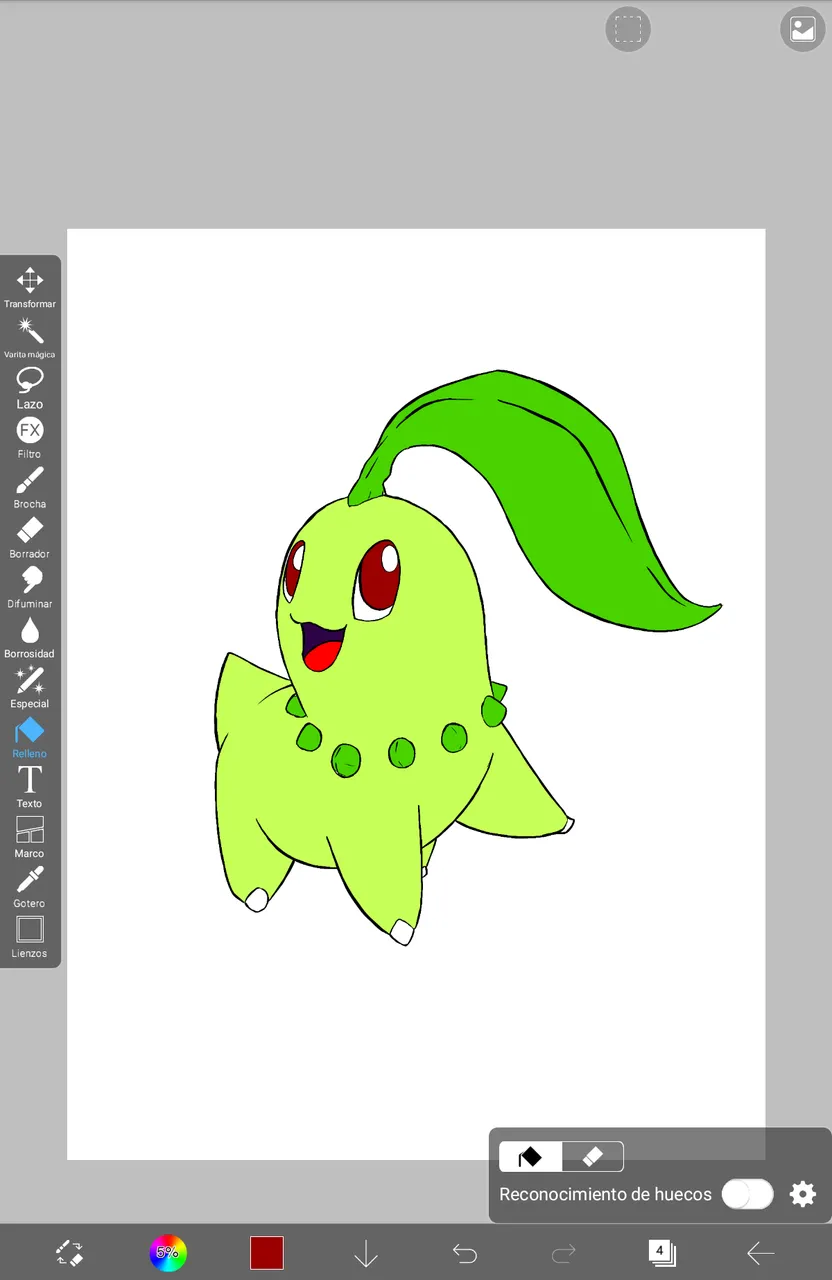The height and width of the screenshot is (1280, 832).
Task: Tap the down arrow in bottom bar
Action: 366,1253
